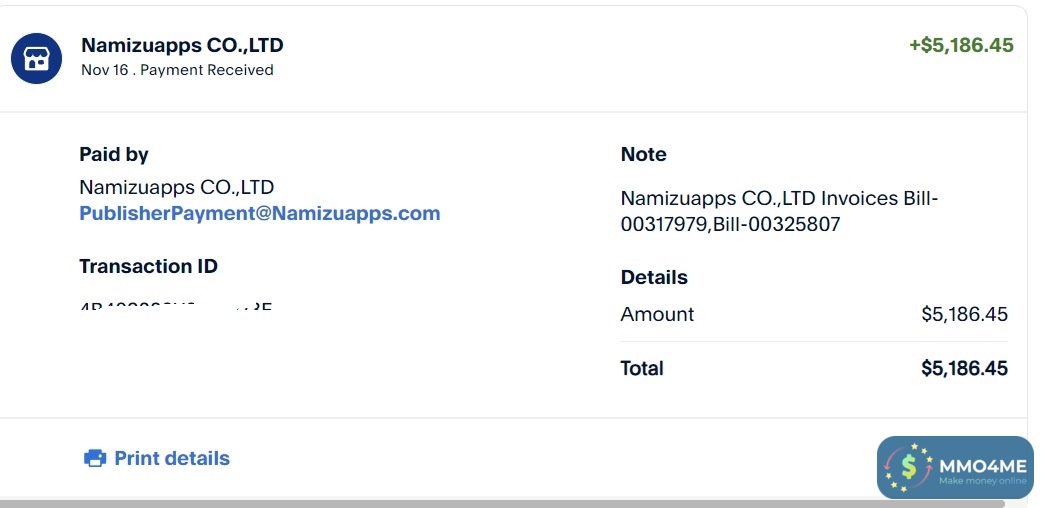This screenshot has height=508, width=1052.
Task: Open the Print details link
Action: pyautogui.click(x=171, y=458)
